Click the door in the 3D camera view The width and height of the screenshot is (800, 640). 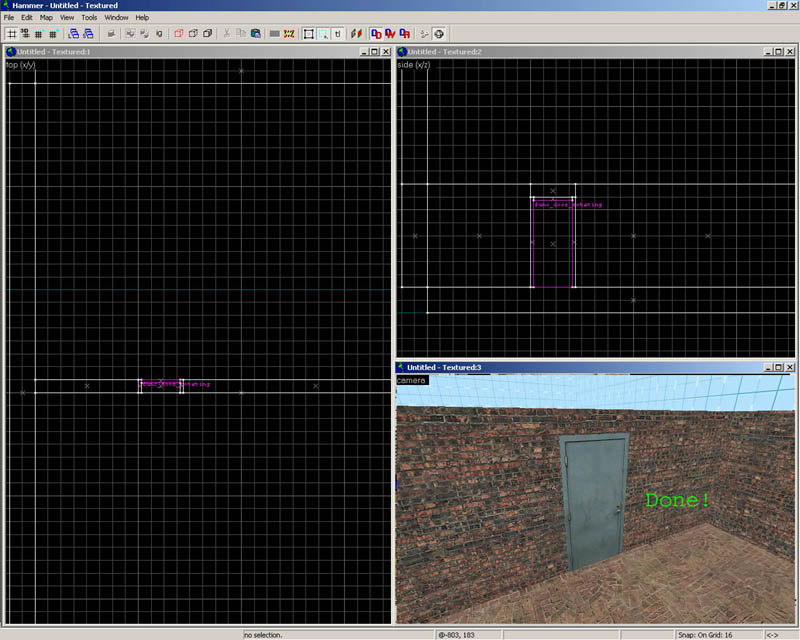594,500
